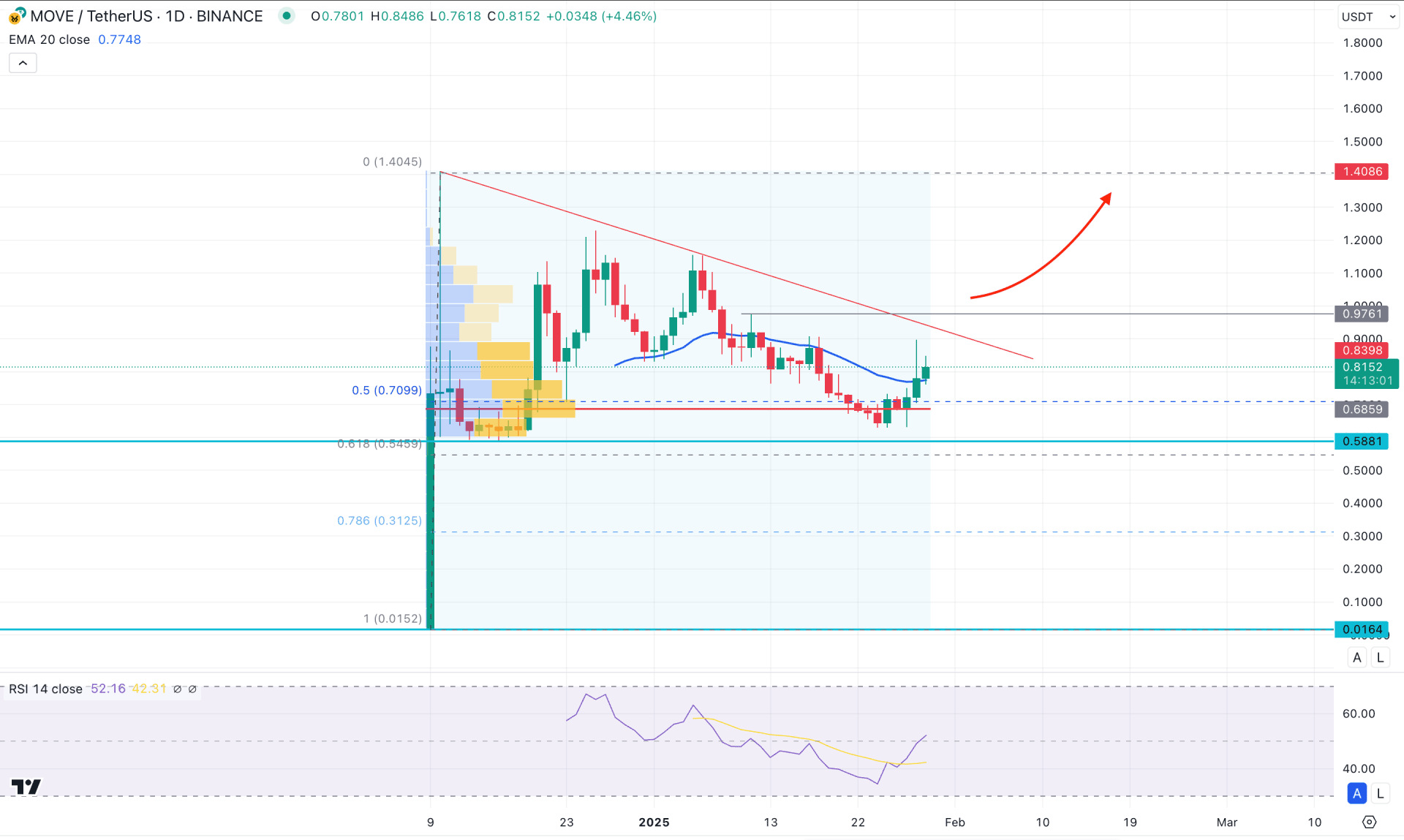Click the 0.5881 cyan price label
The height and width of the screenshot is (840, 1404).
(1362, 441)
